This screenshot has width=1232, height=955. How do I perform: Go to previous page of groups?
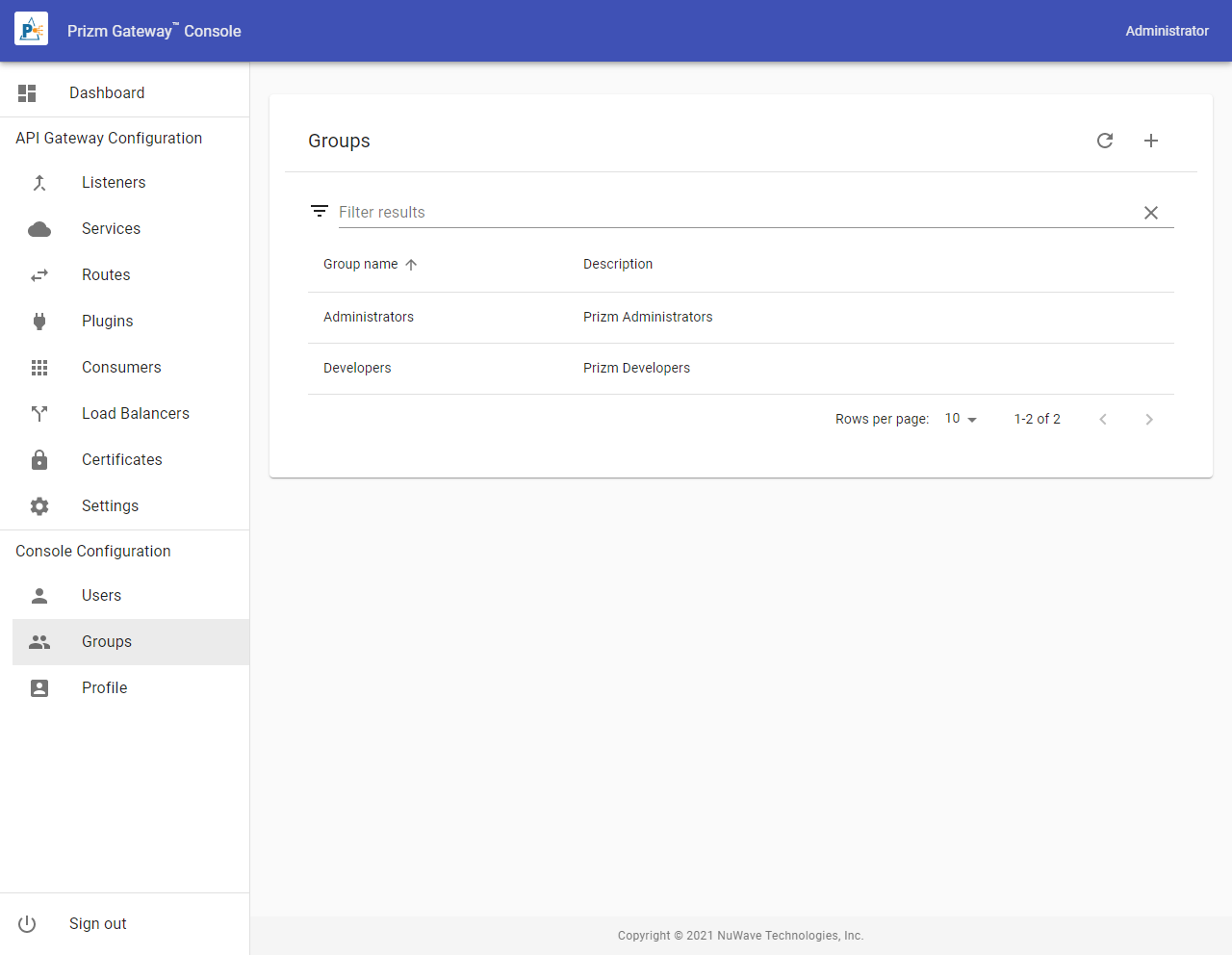coord(1103,419)
